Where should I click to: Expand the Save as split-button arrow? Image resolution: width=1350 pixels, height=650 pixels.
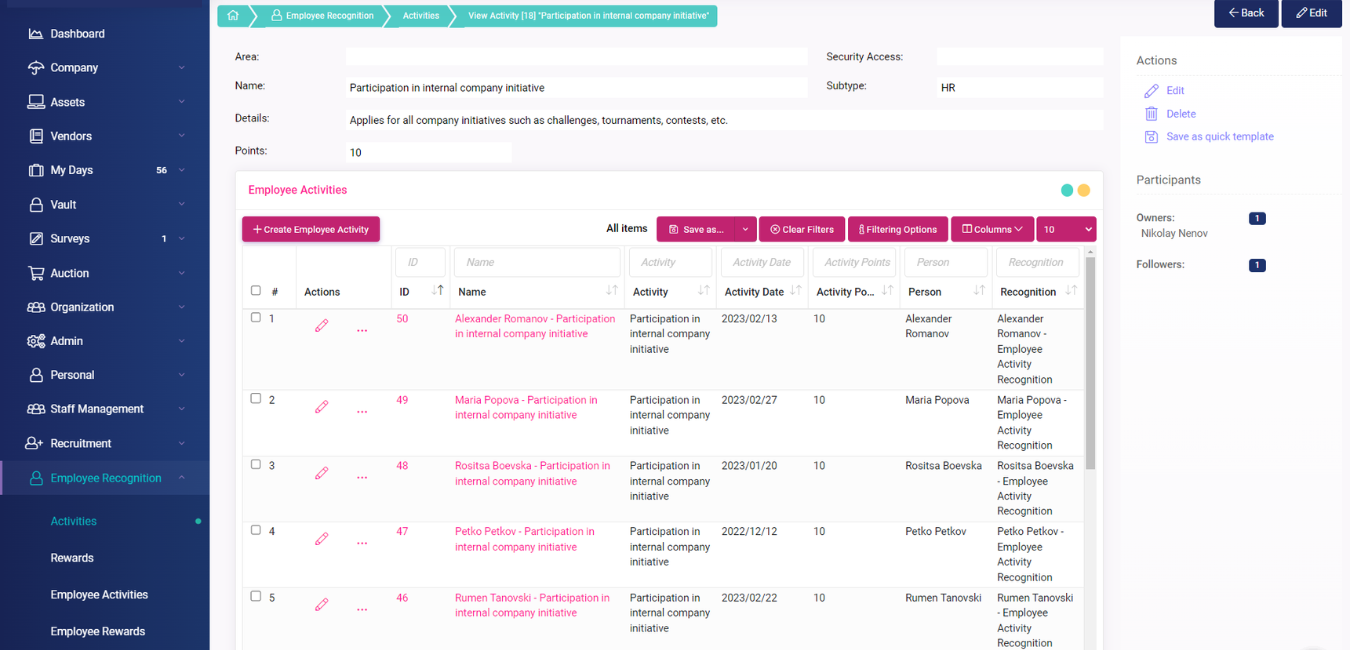pyautogui.click(x=745, y=229)
